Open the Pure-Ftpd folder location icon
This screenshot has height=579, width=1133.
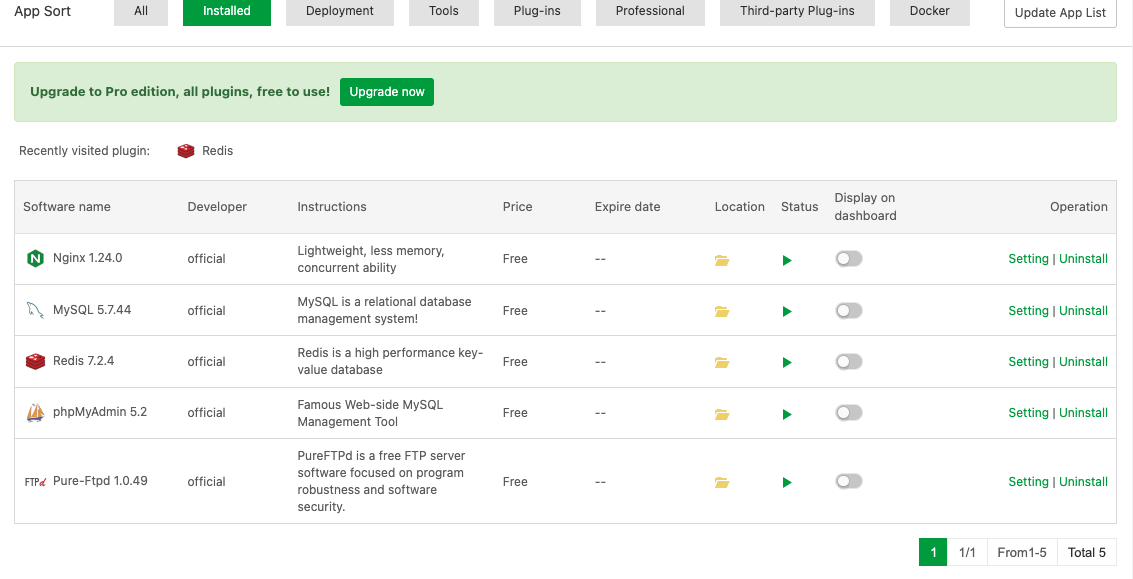point(722,482)
